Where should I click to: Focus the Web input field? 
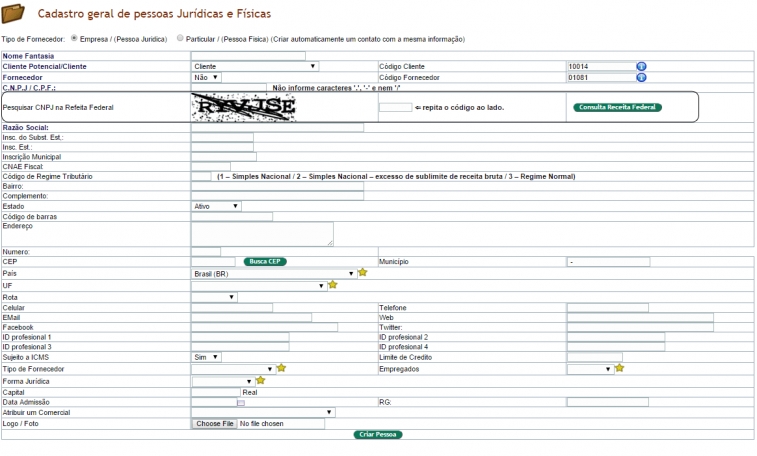click(640, 318)
